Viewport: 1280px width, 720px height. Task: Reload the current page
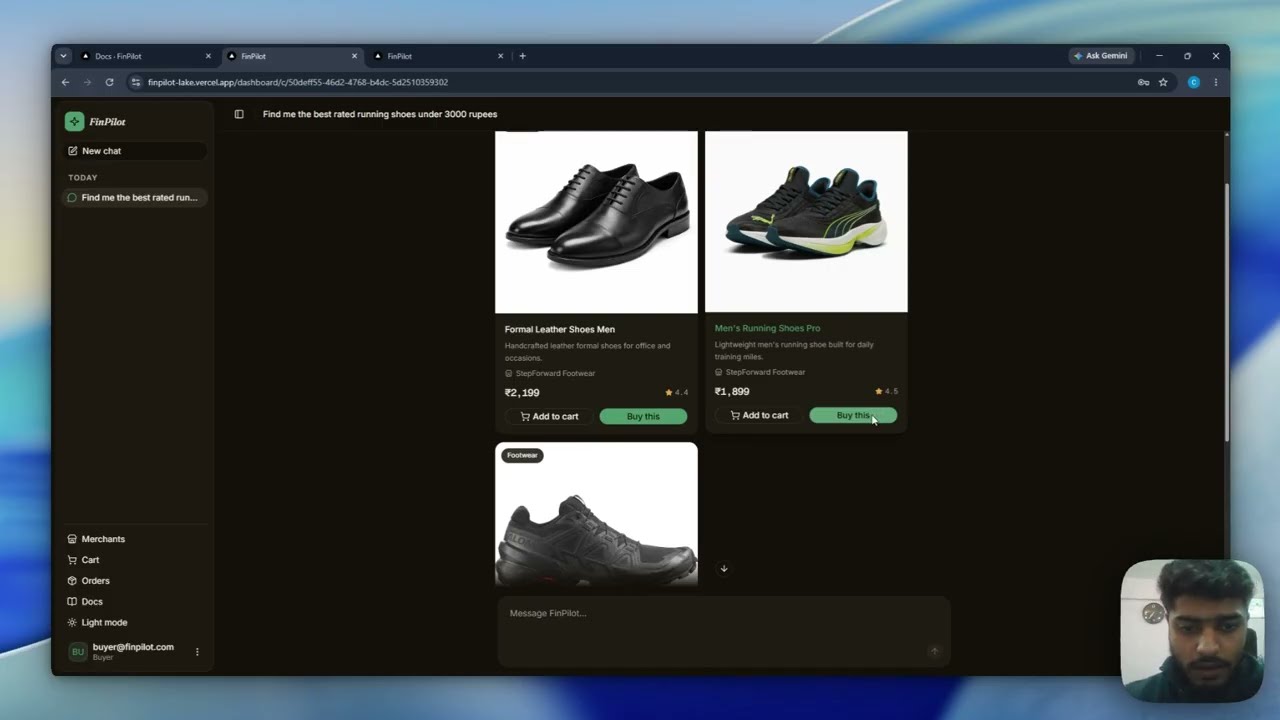click(109, 82)
